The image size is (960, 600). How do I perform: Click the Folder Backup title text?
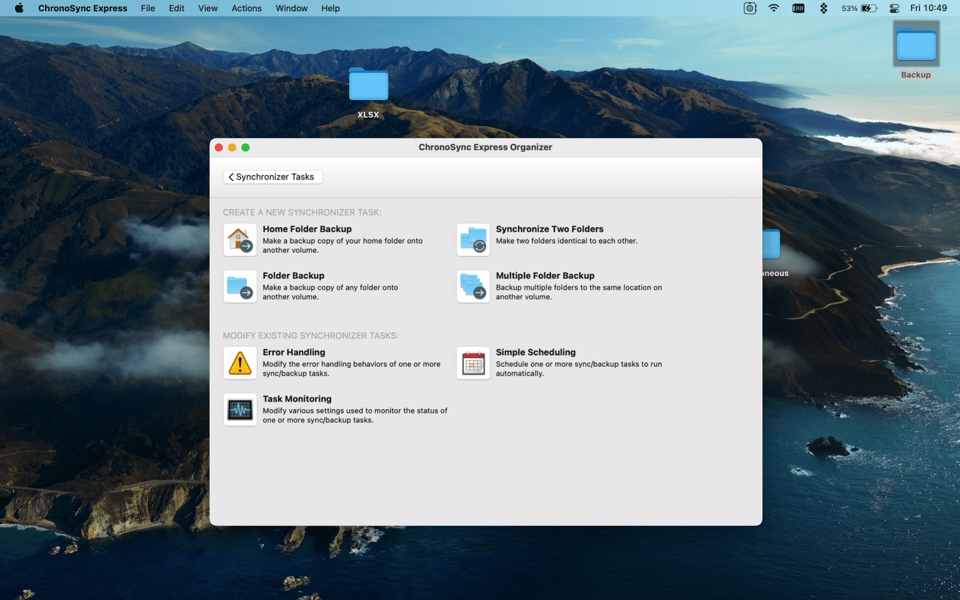pyautogui.click(x=293, y=276)
